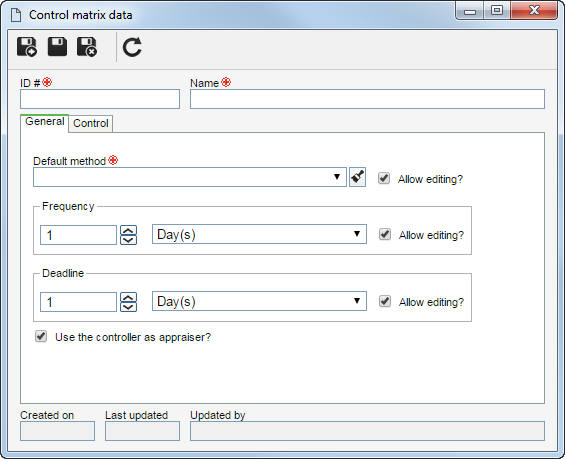Click the Save and new icon
565x459 pixels.
pos(27,47)
